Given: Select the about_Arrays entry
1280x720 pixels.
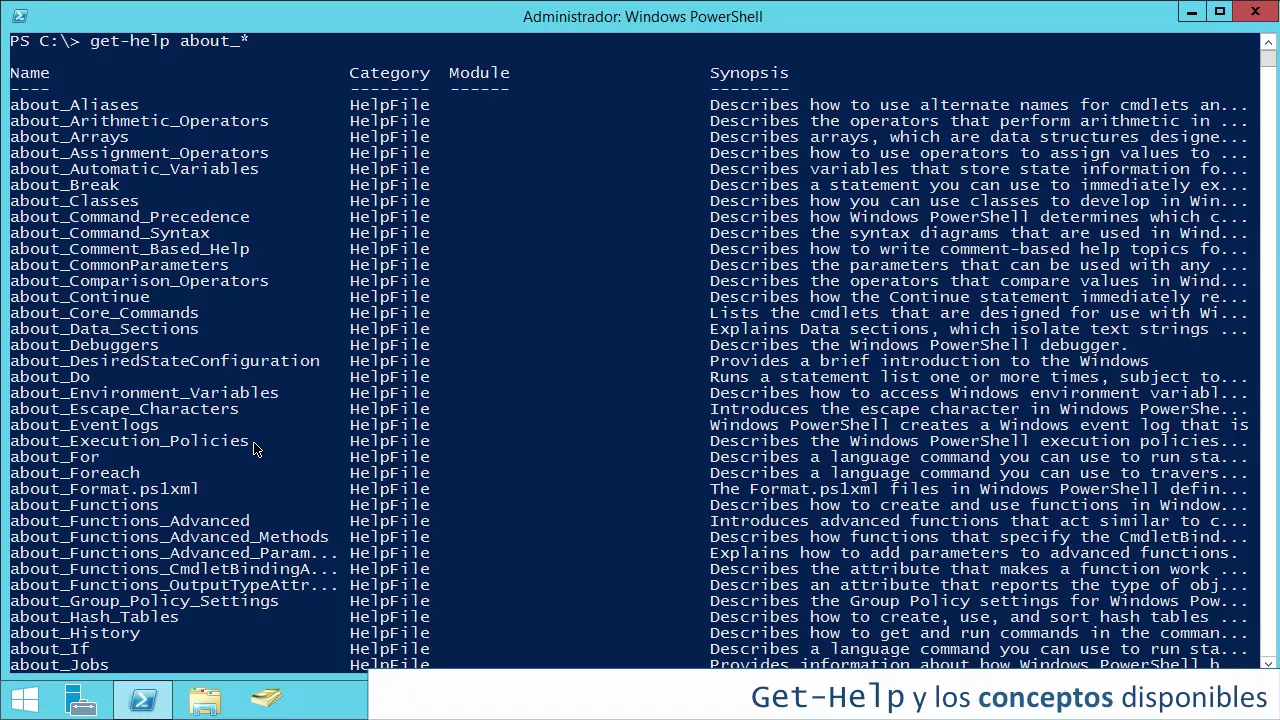Looking at the screenshot, I should tap(69, 137).
